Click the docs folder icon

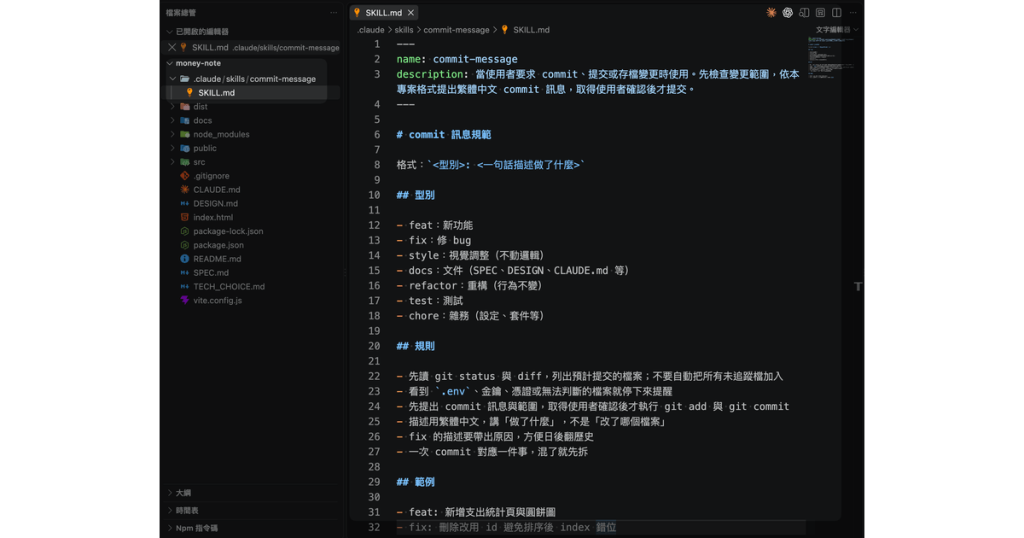point(185,120)
